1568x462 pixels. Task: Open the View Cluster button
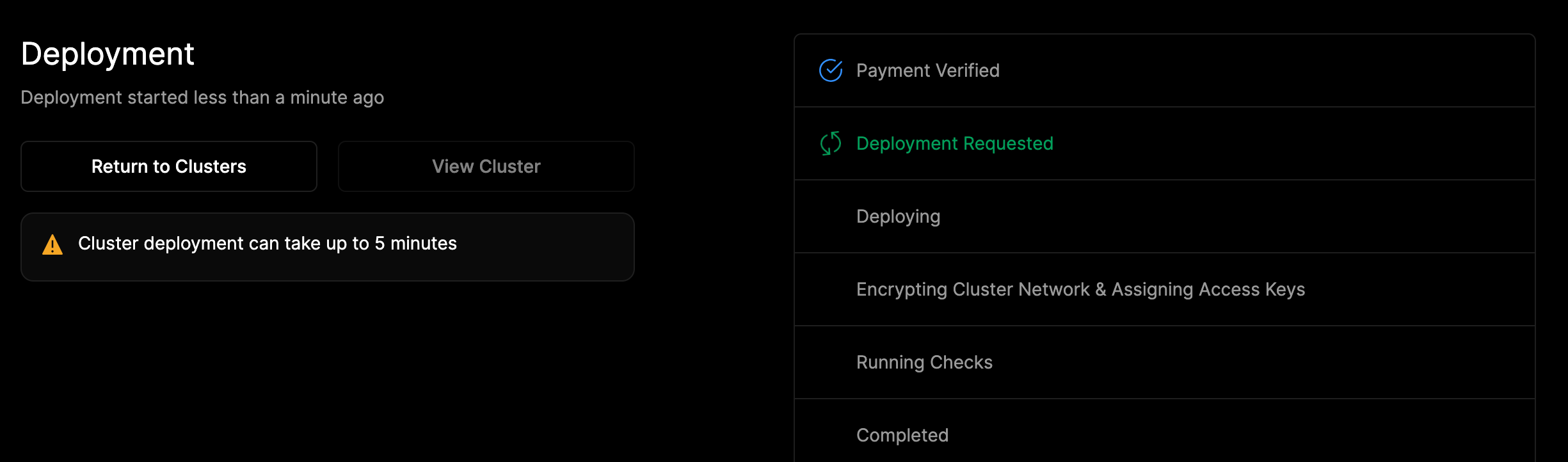[x=486, y=166]
